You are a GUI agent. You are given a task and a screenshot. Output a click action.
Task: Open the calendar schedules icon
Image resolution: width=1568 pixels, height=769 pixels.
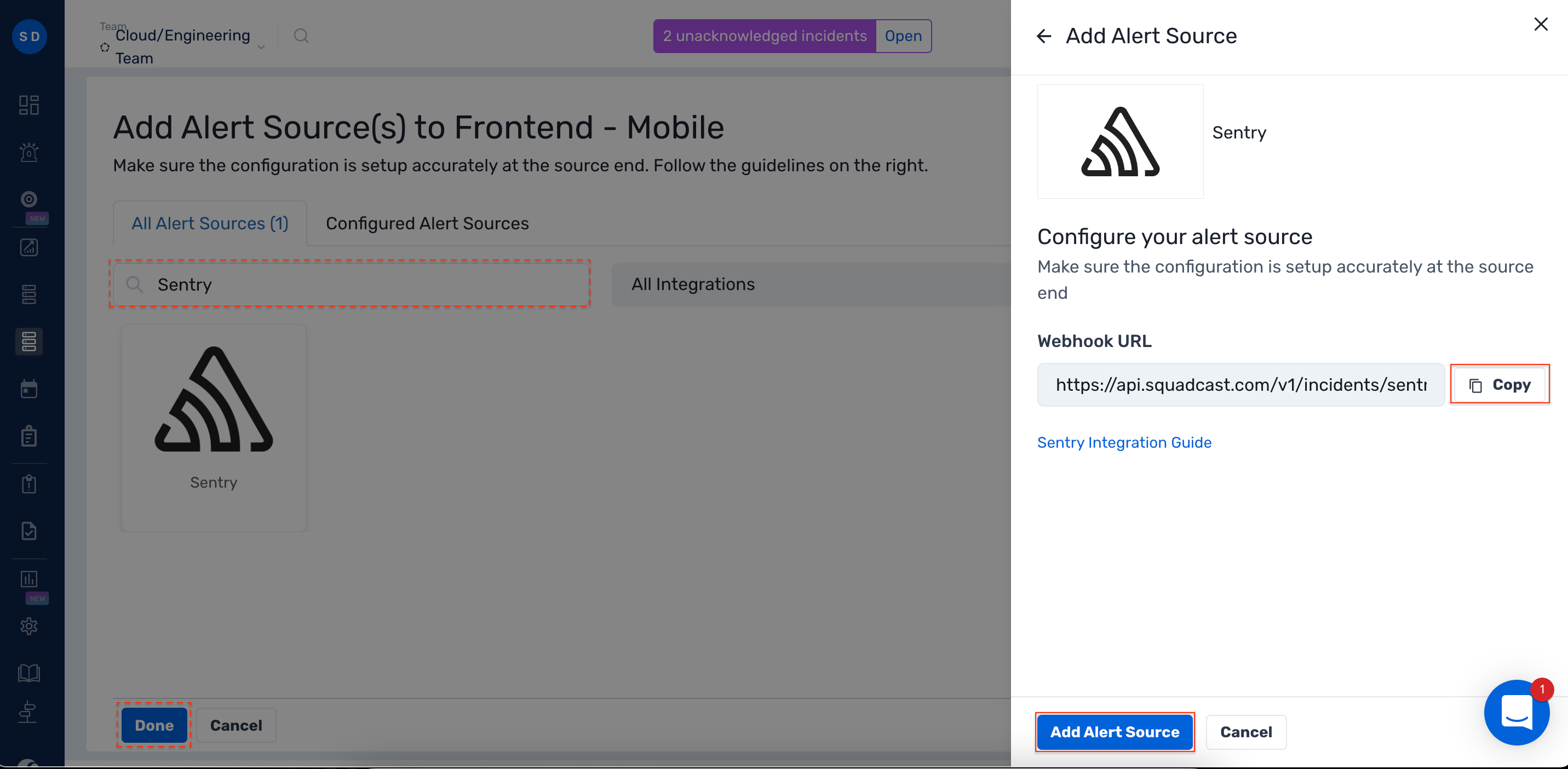(28, 389)
